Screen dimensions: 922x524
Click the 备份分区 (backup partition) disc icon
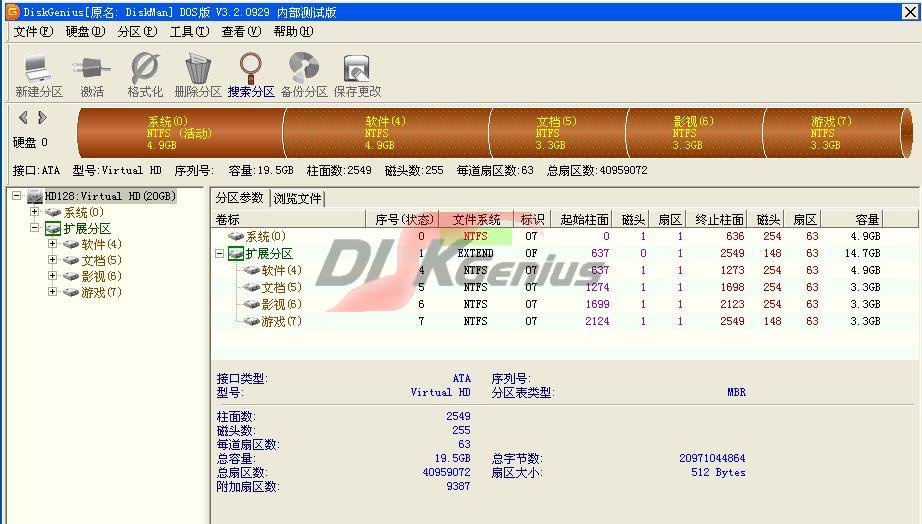click(304, 68)
